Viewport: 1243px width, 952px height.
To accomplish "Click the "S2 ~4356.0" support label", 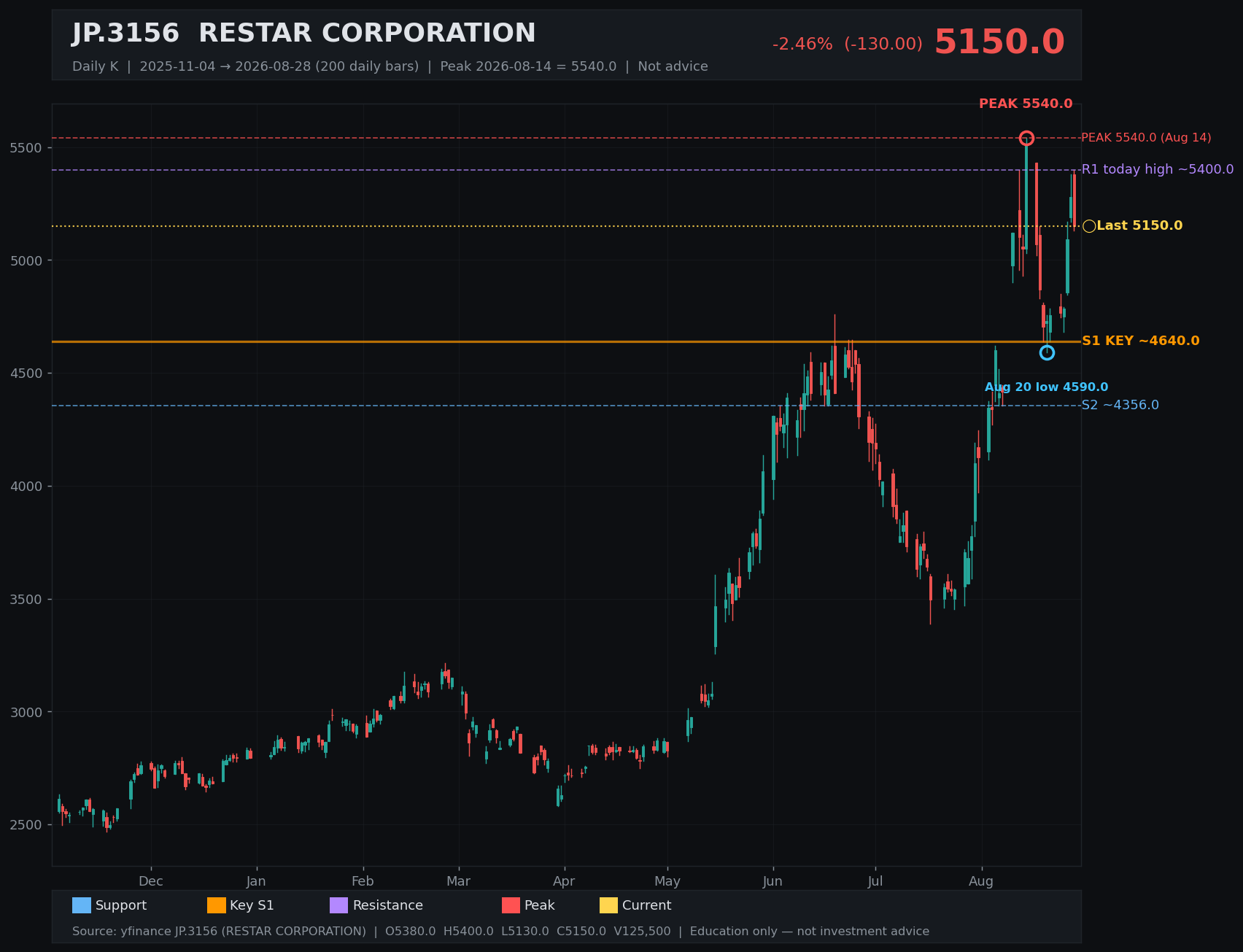I will pyautogui.click(x=1120, y=405).
